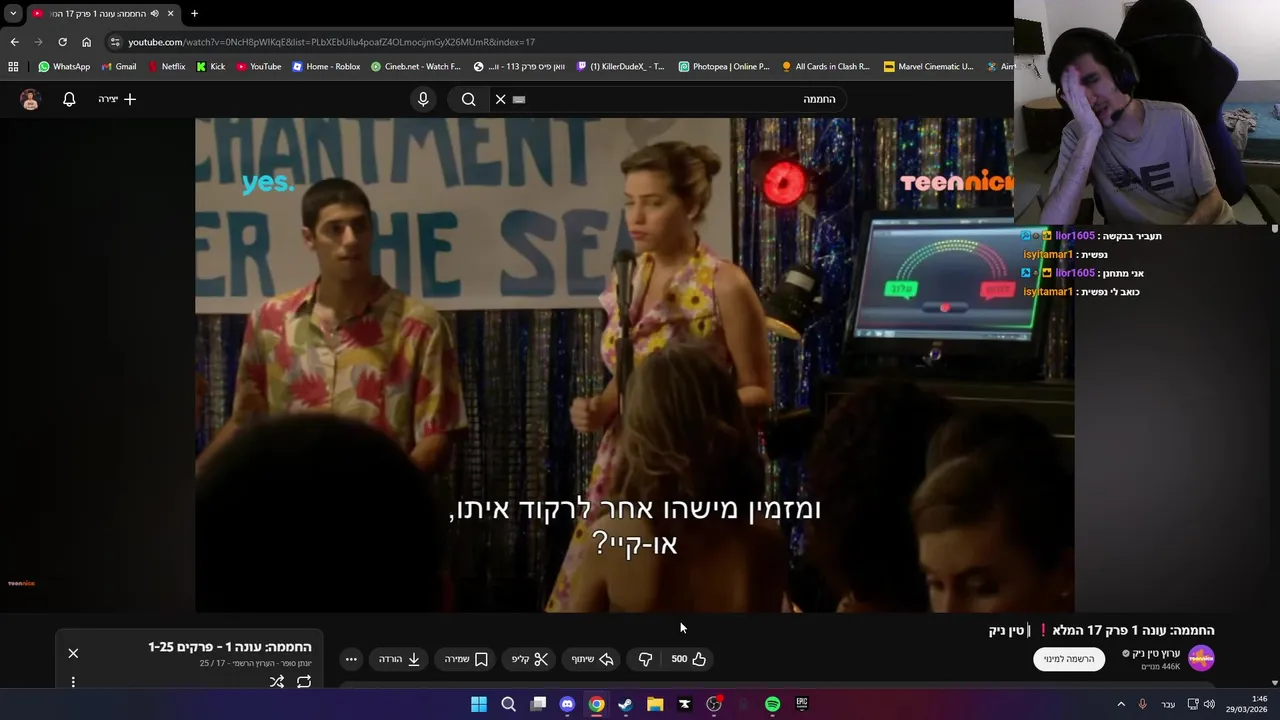Open Steam from taskbar
The height and width of the screenshot is (720, 1280).
tap(625, 704)
